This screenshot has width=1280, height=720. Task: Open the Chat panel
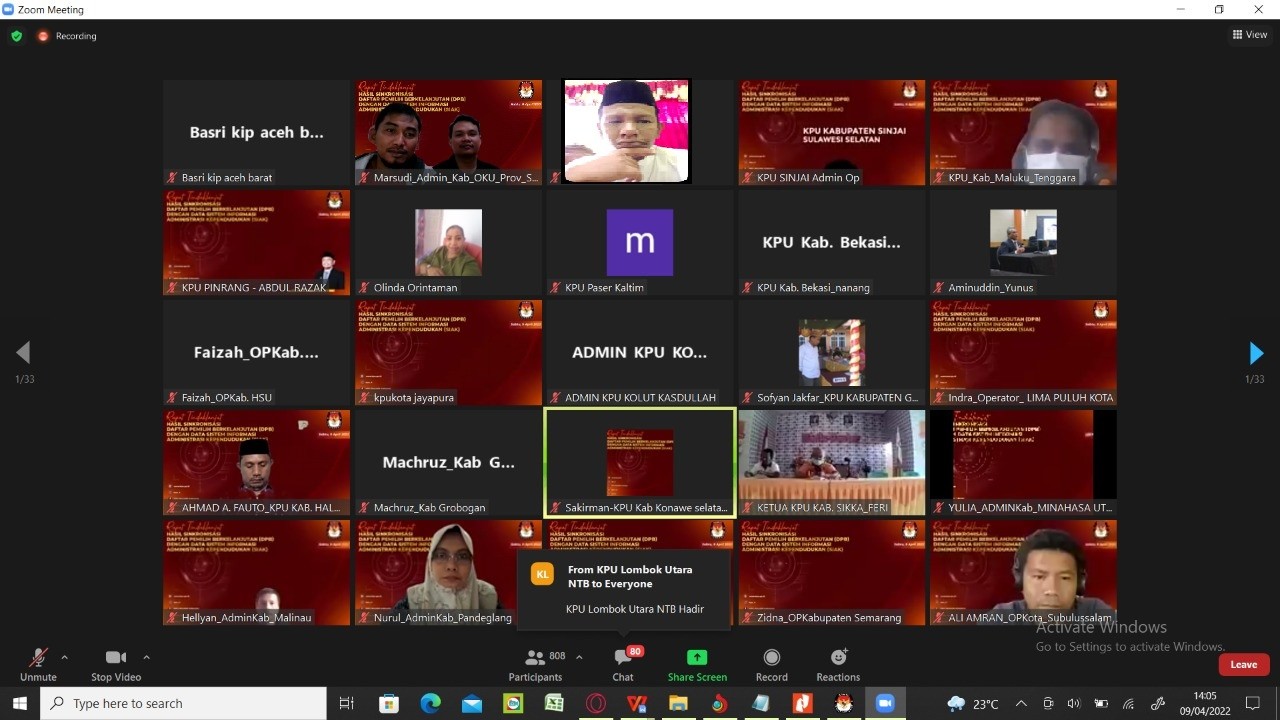click(623, 664)
